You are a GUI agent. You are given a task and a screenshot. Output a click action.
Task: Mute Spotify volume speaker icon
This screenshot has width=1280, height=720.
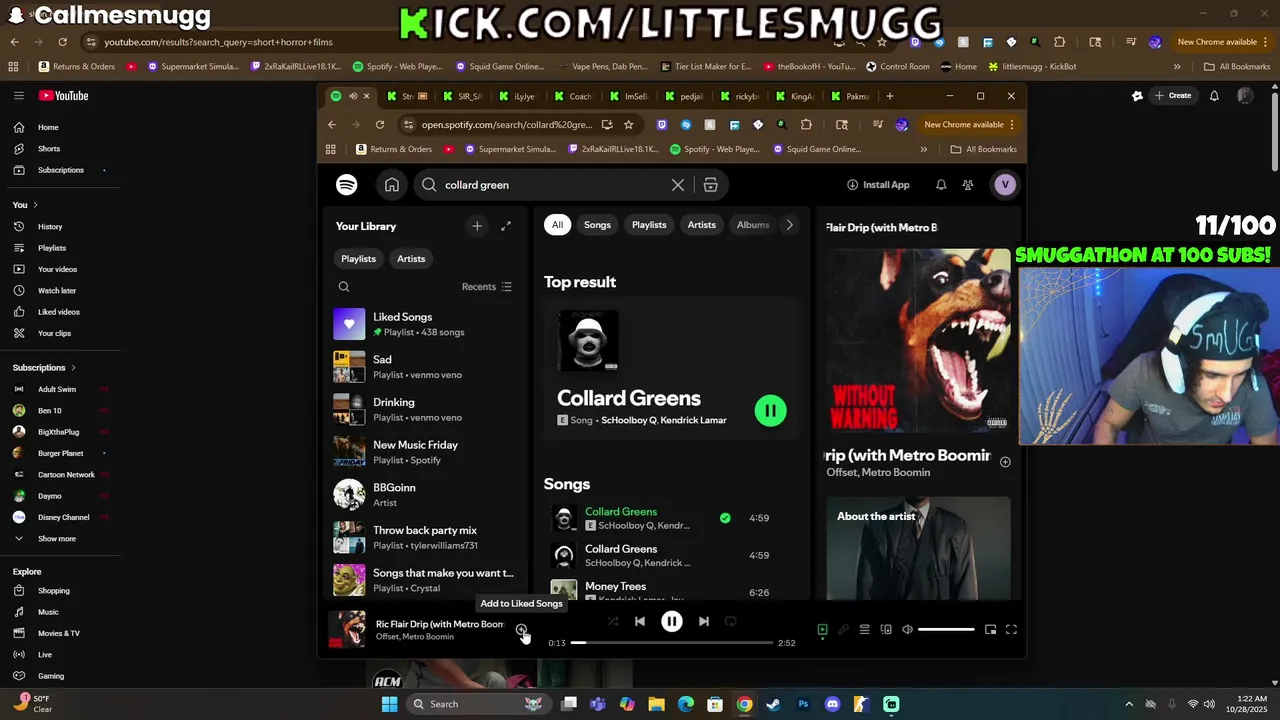907,629
